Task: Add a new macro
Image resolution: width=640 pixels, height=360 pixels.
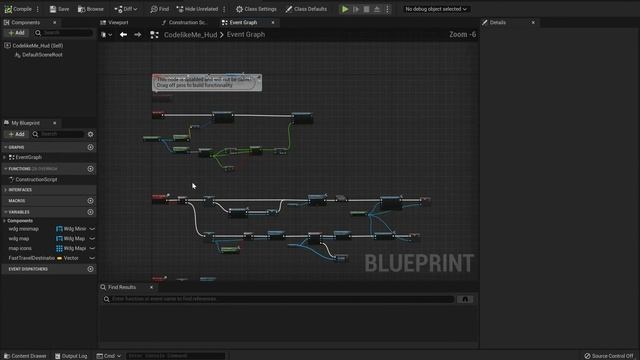Action: click(91, 201)
